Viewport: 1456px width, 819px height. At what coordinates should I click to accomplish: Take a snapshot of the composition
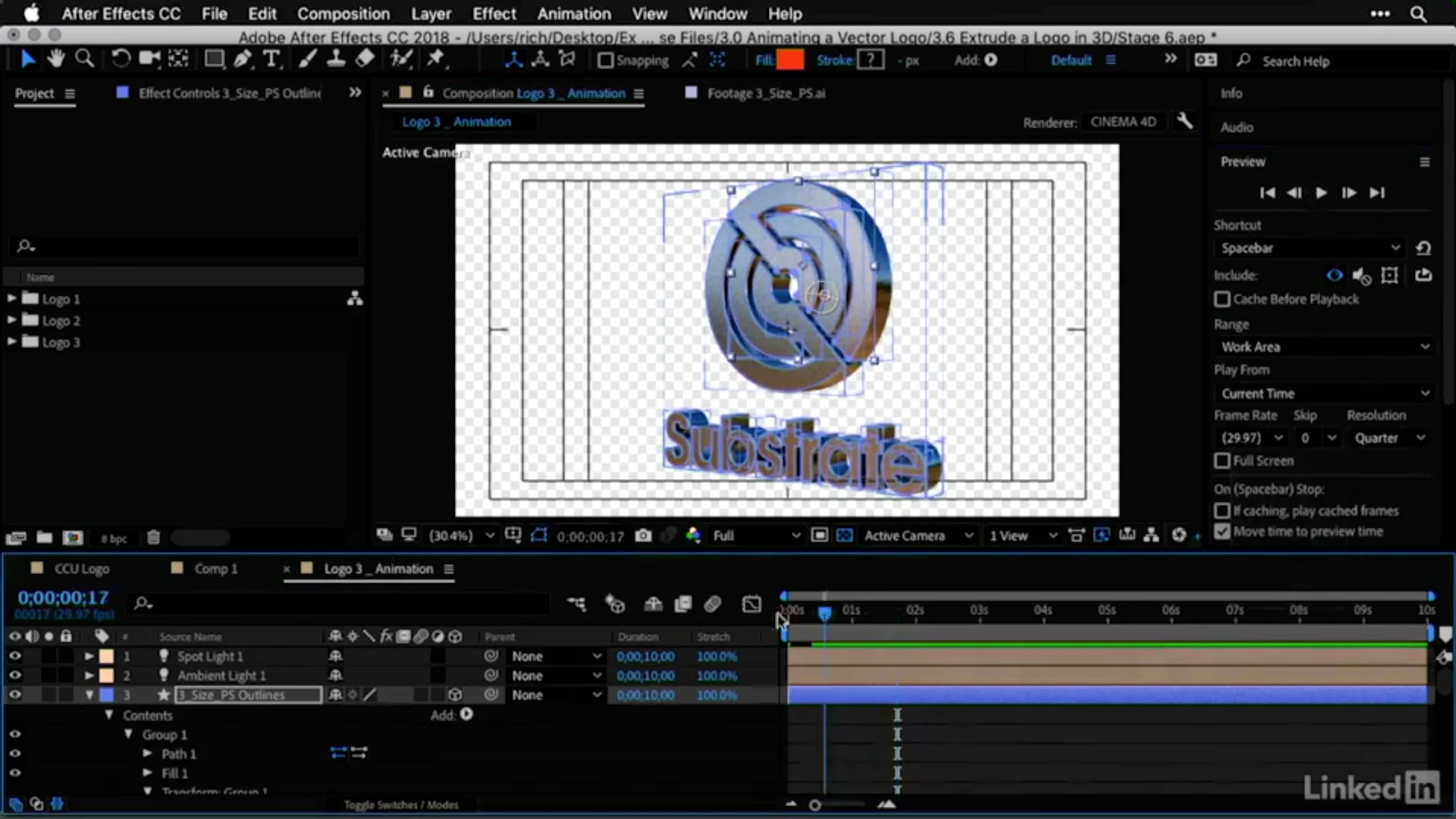643,535
